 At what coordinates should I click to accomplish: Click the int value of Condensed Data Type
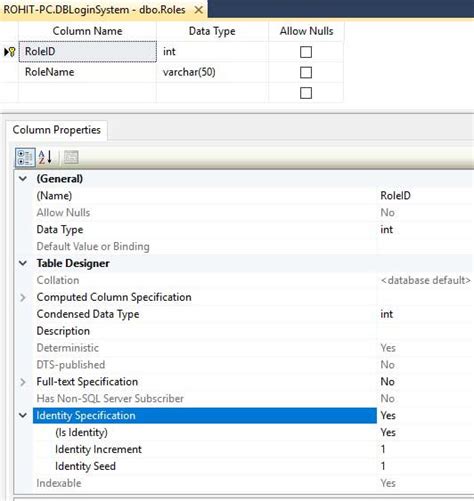coord(386,314)
